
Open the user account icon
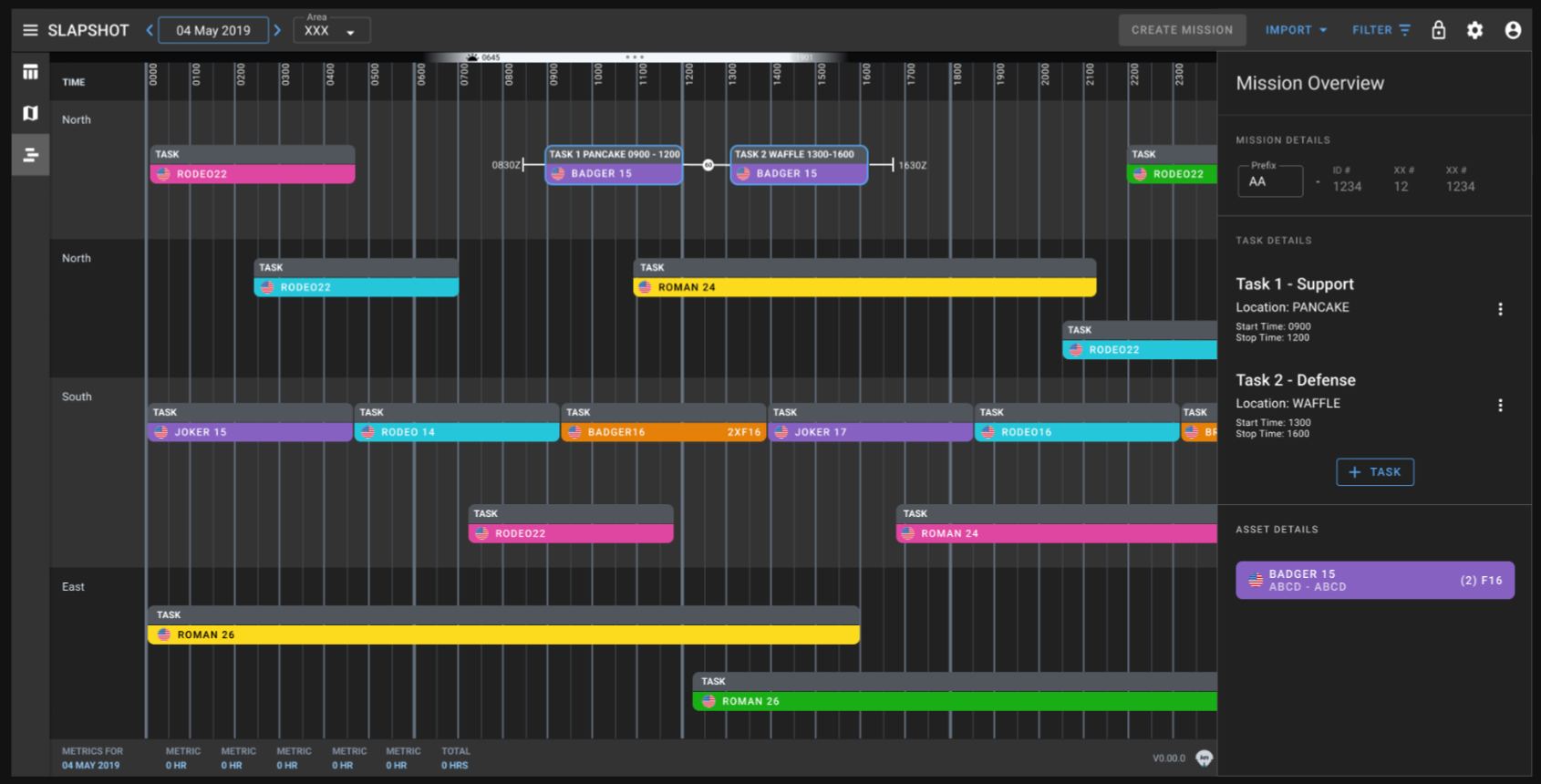pos(1513,30)
